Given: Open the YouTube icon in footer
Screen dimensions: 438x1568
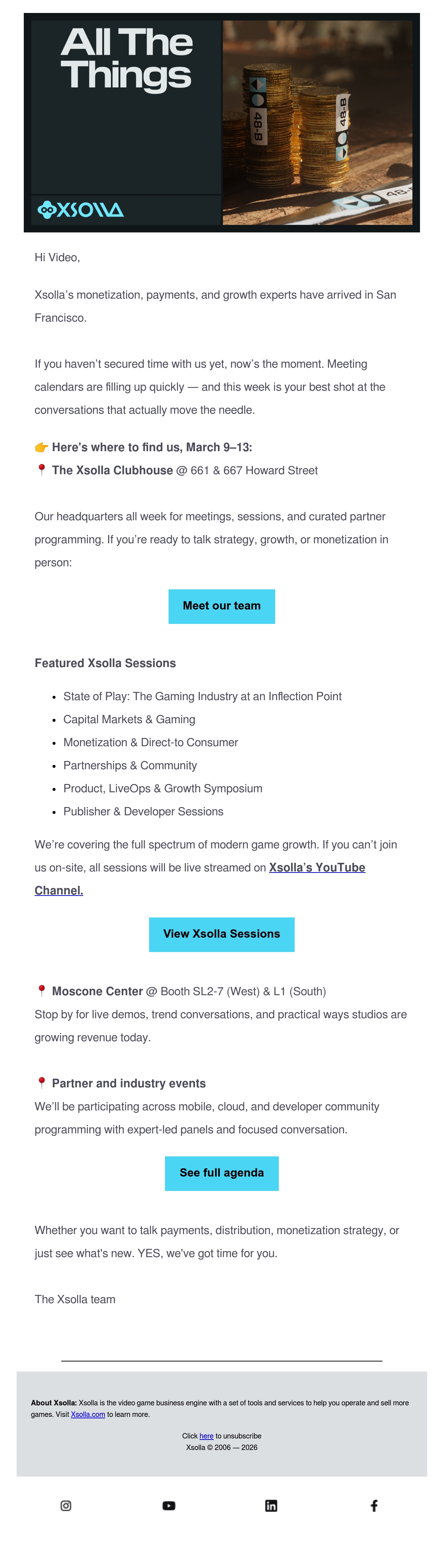Looking at the screenshot, I should click(169, 1505).
